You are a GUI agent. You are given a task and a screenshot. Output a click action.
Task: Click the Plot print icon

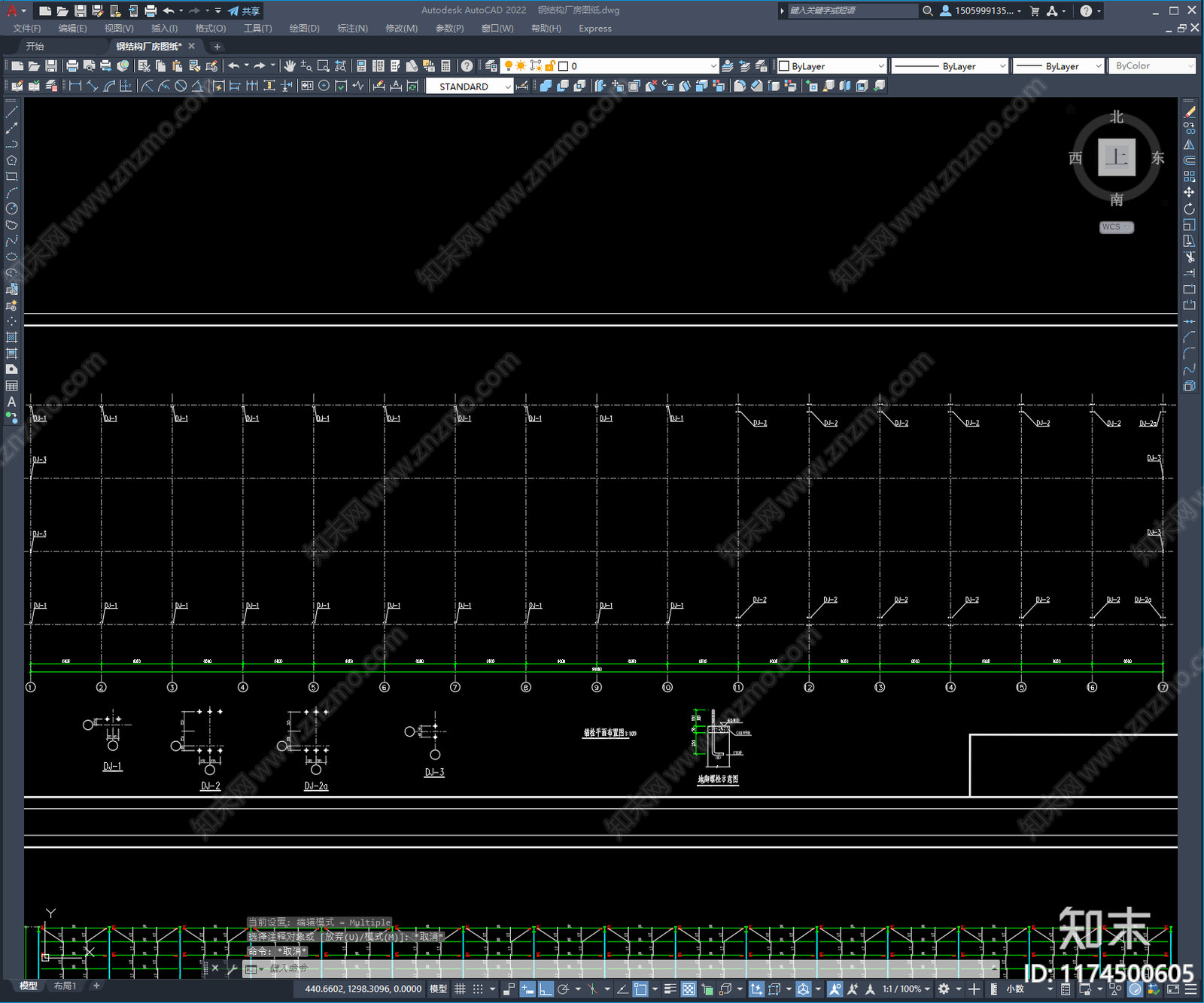click(x=72, y=66)
